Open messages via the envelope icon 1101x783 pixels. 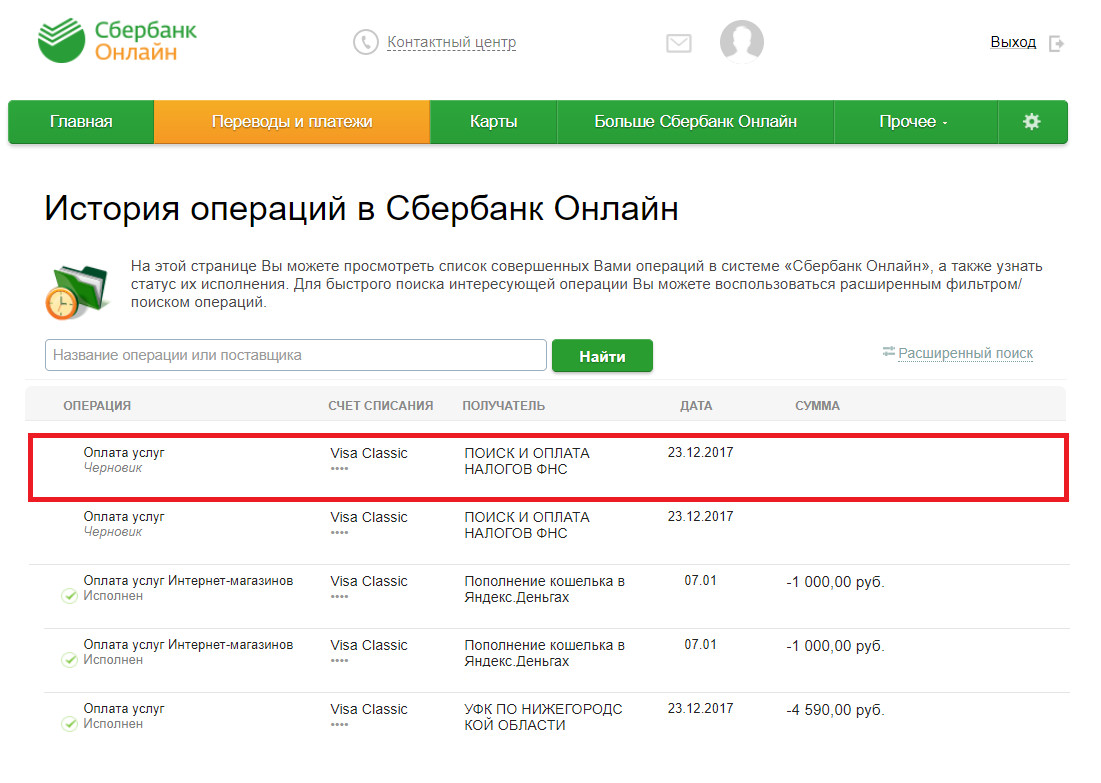point(678,44)
